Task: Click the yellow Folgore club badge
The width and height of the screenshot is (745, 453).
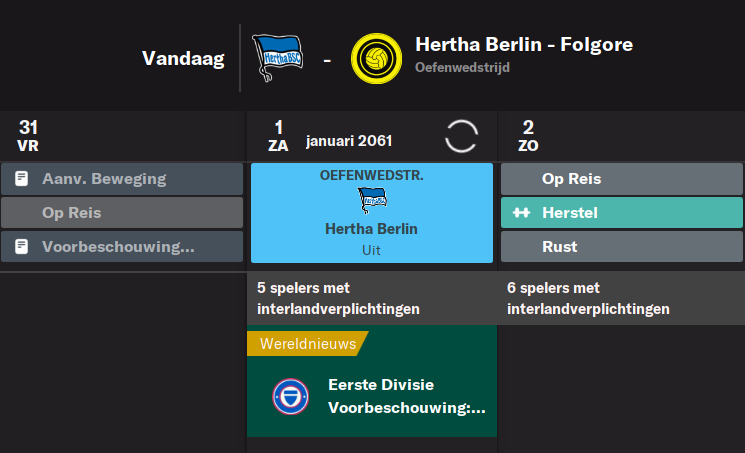Action: point(376,58)
